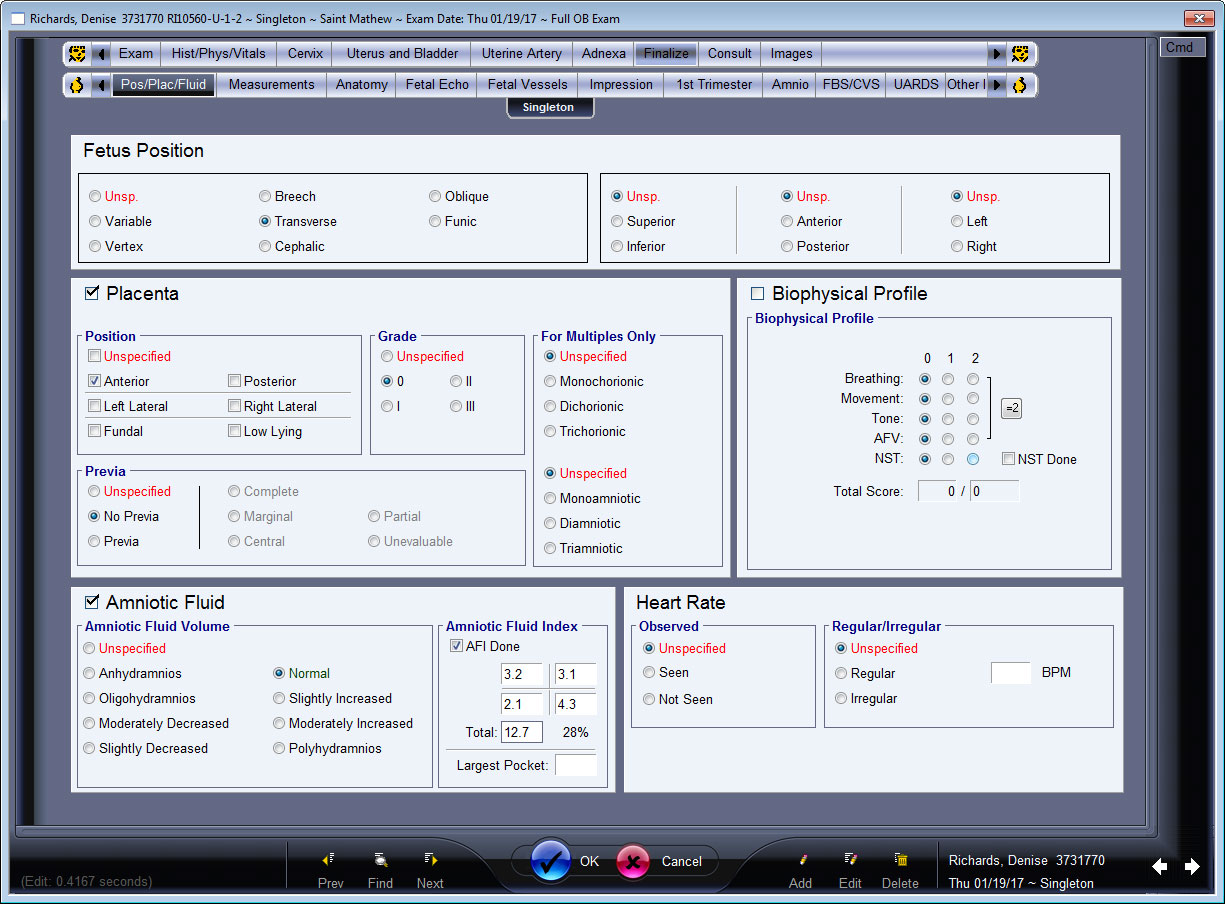Open the Cervix tab
1225x904 pixels.
point(306,54)
